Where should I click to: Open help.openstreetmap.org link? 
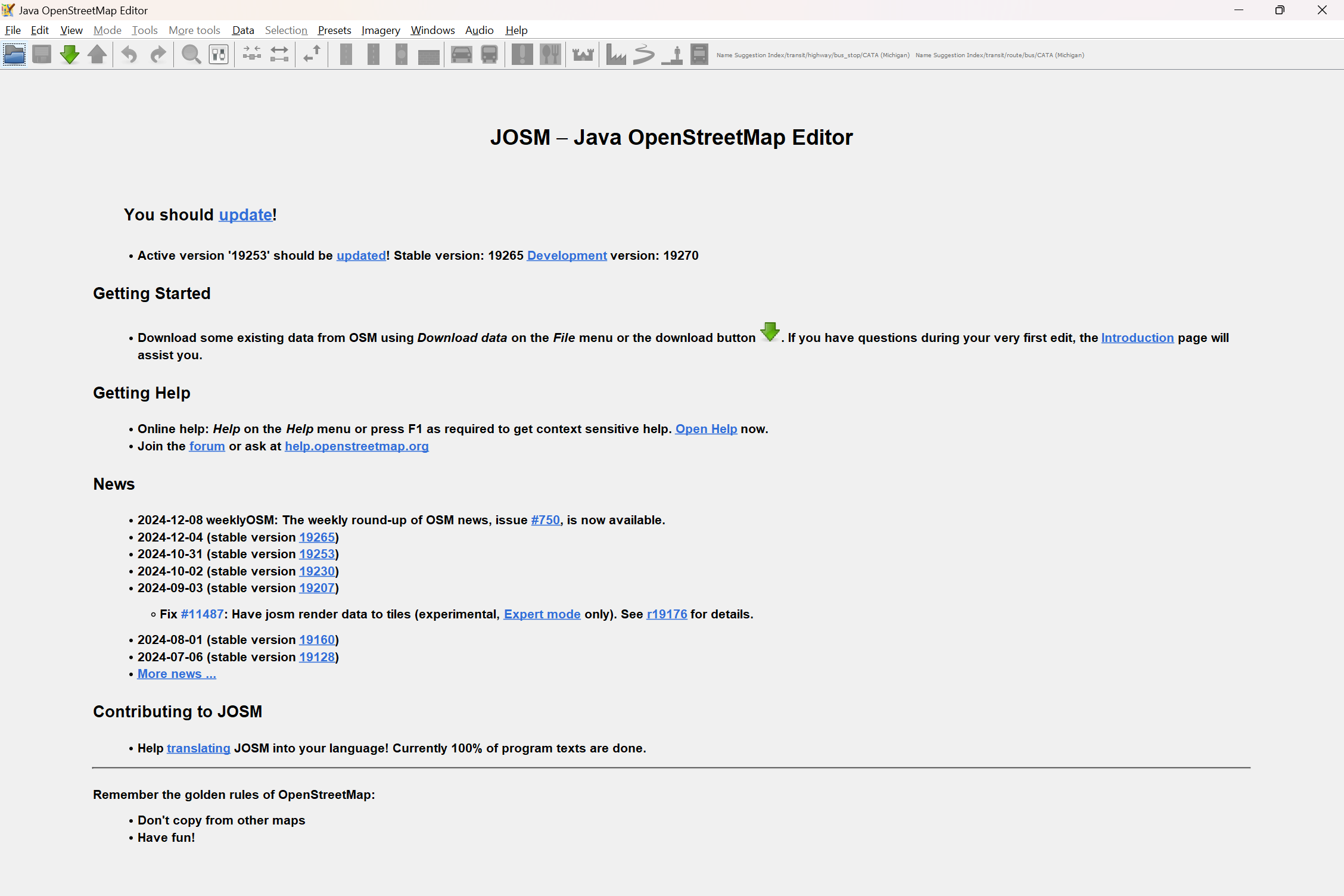click(356, 446)
